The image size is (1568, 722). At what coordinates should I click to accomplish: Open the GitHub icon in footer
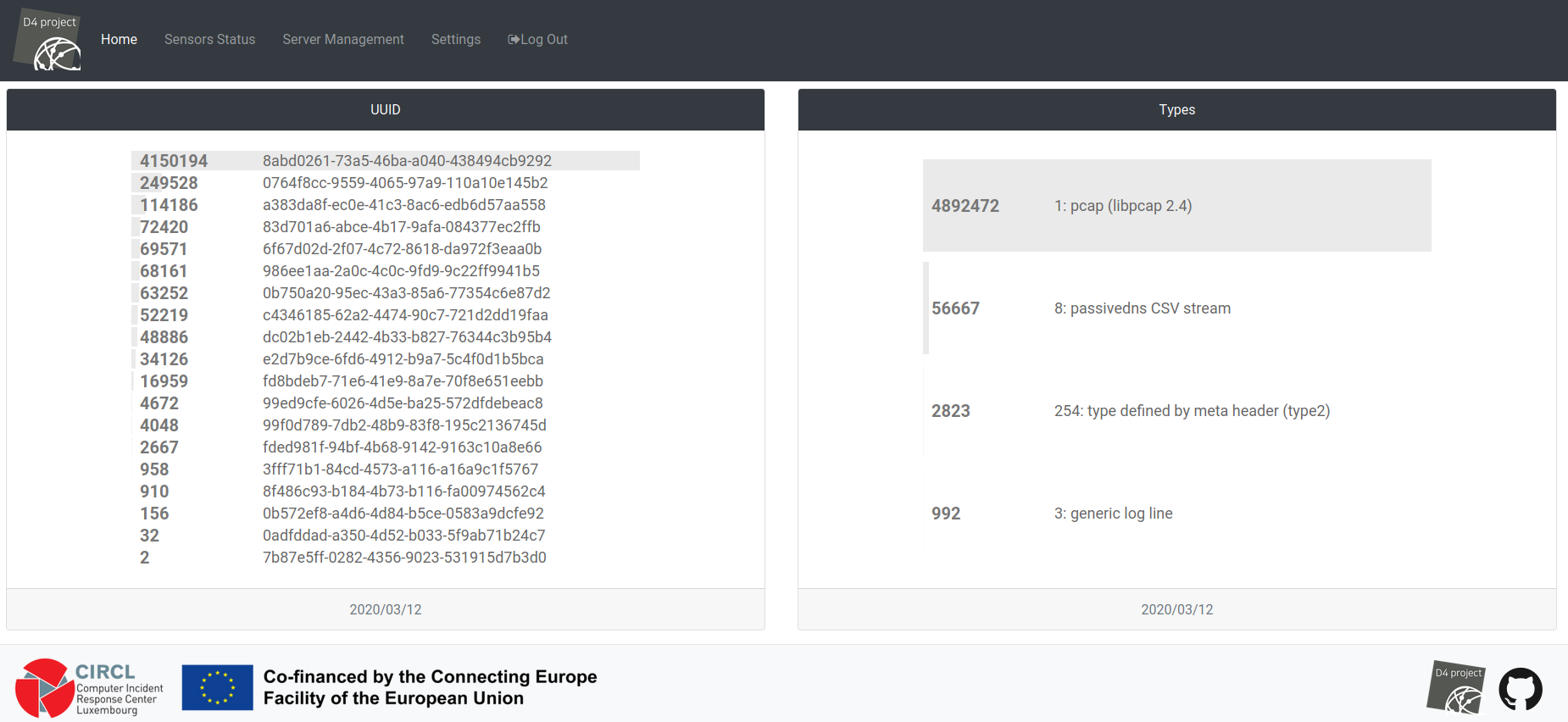pos(1520,689)
